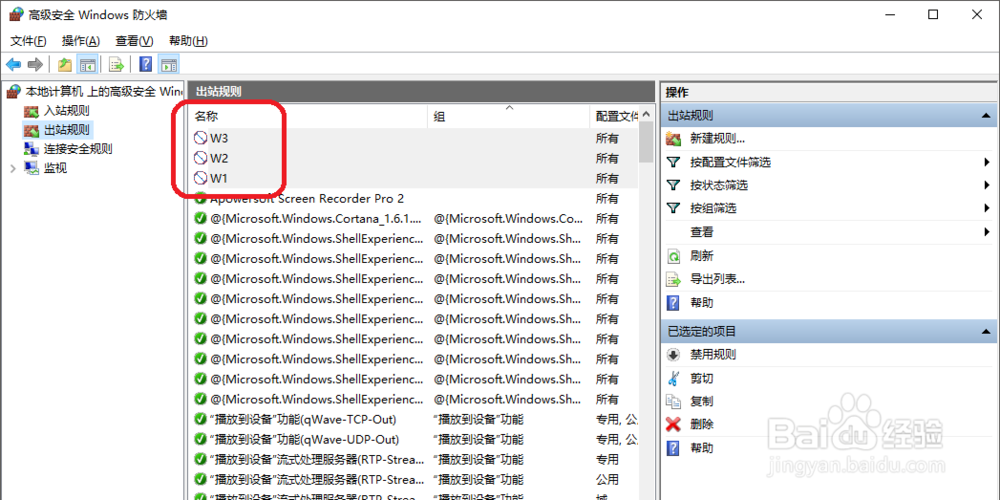Select 入站规则 in the tree
The image size is (1000, 500).
[67, 111]
